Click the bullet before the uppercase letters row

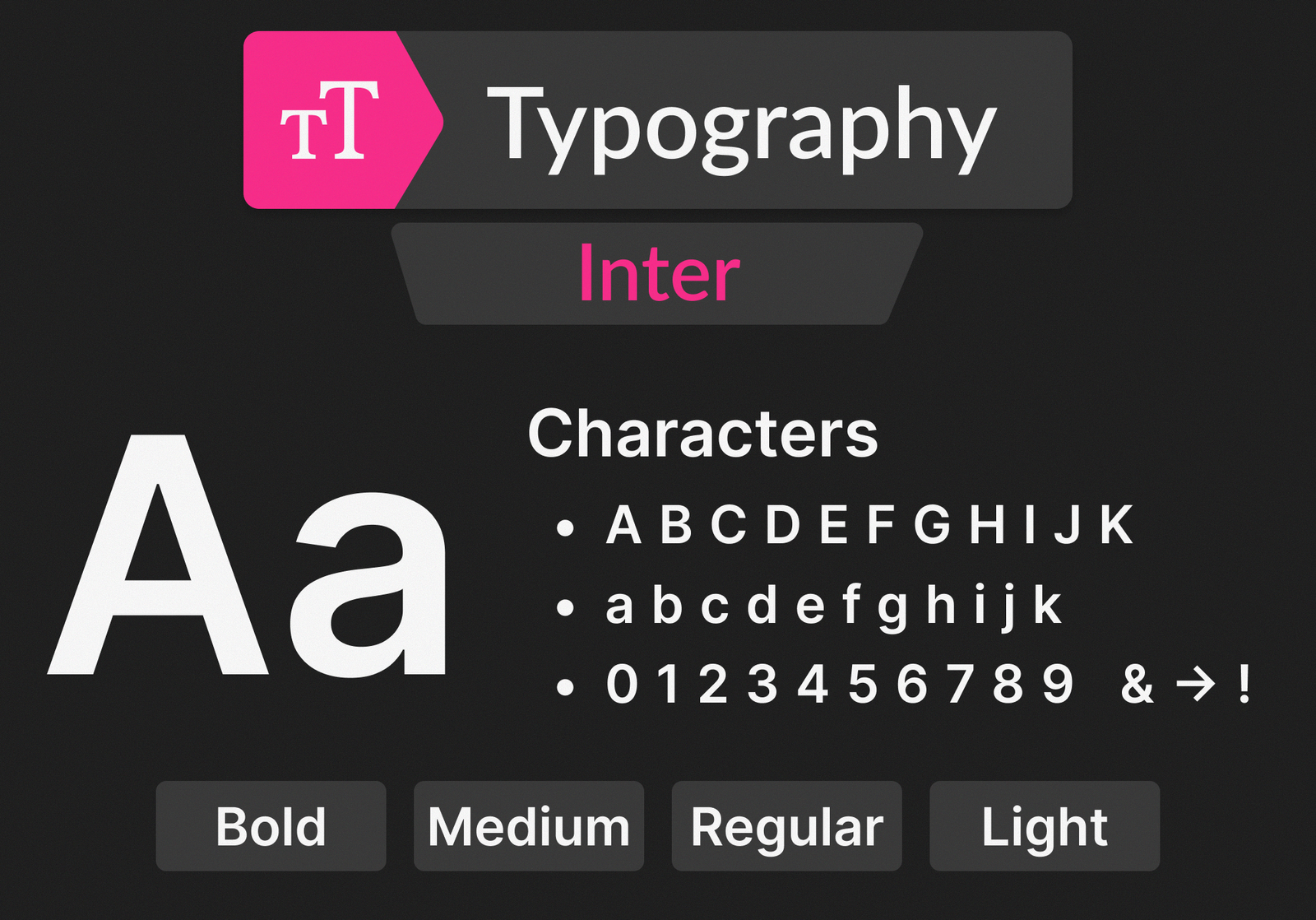564,527
